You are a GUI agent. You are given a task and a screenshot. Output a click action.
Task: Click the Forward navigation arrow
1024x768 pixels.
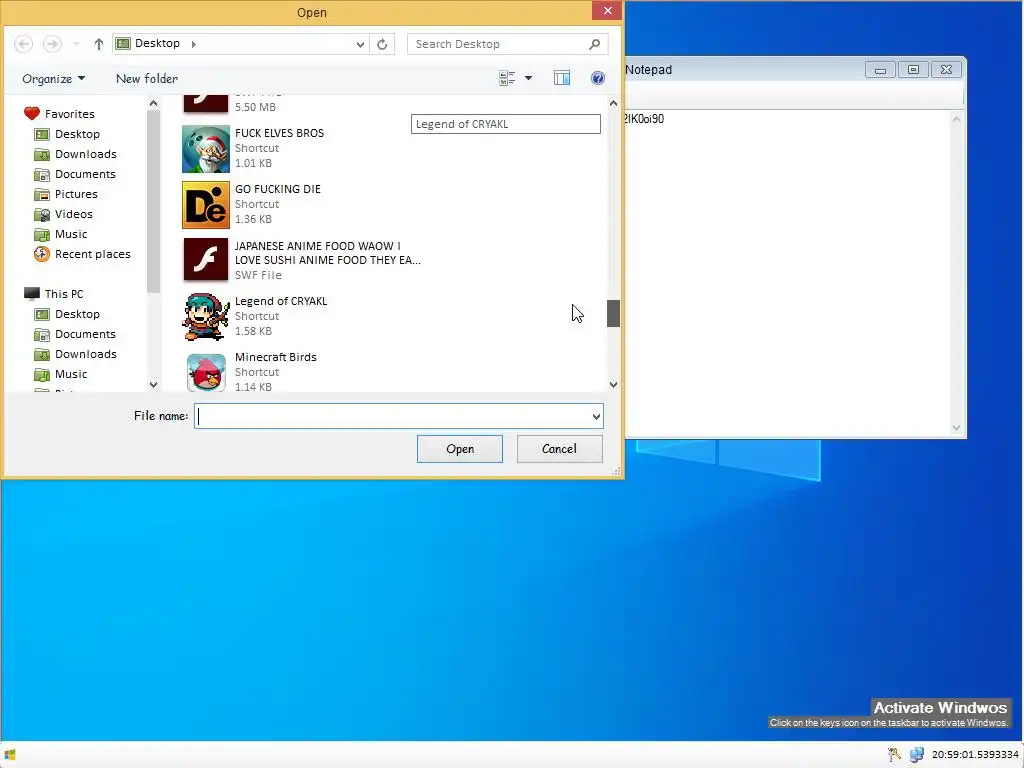[x=52, y=44]
